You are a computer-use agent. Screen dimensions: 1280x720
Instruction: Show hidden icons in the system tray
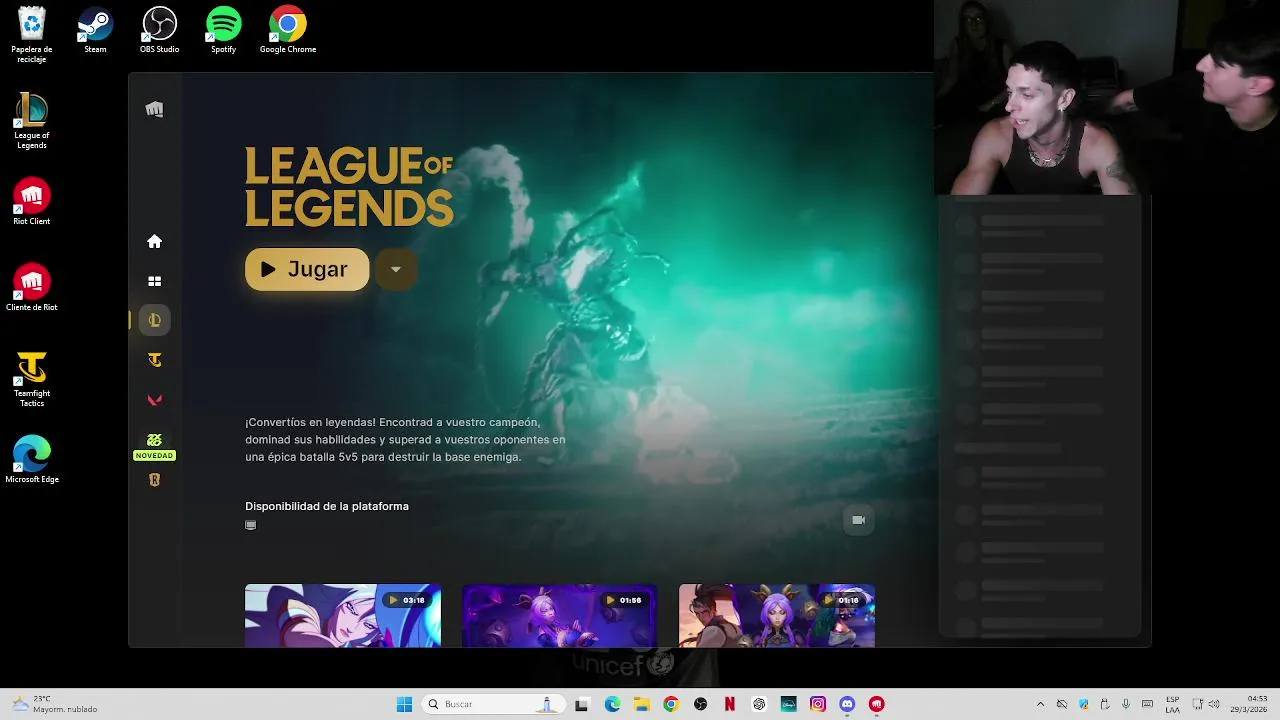pos(1040,704)
